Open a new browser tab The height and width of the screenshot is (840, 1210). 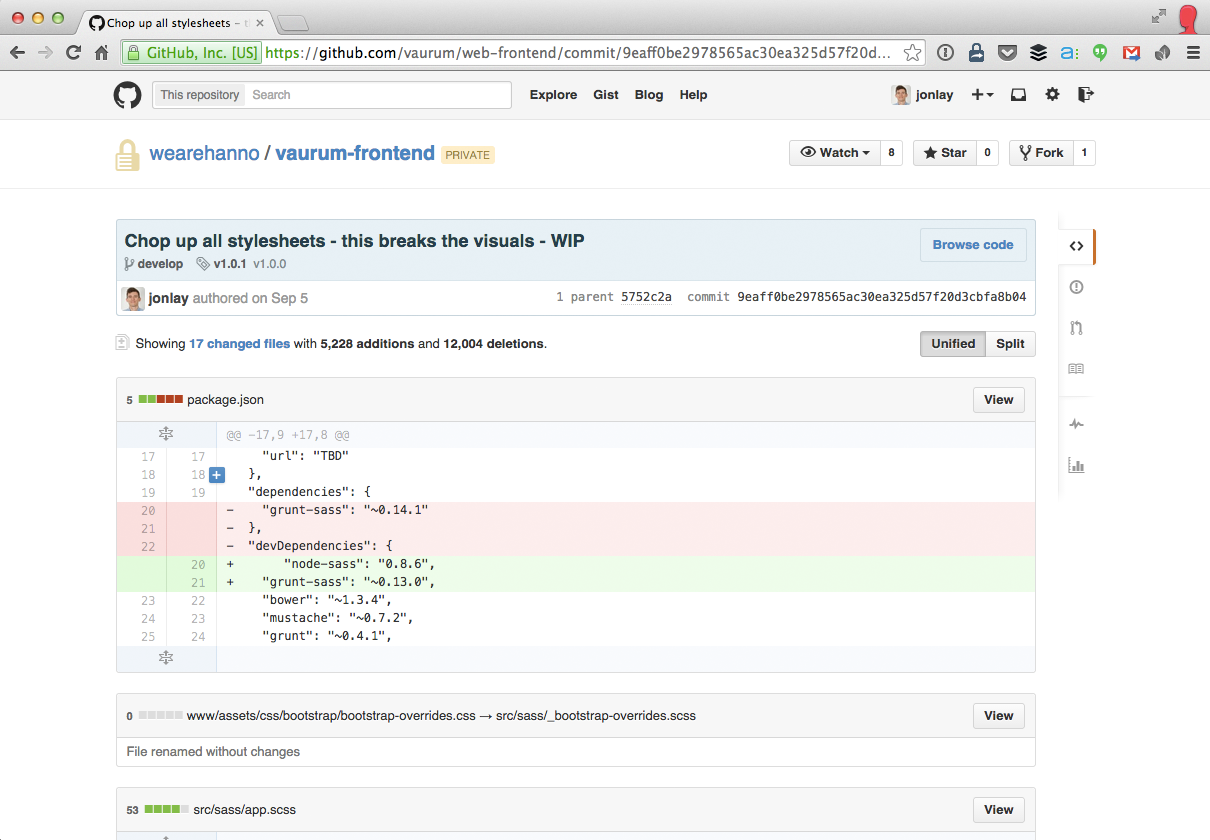click(x=292, y=23)
